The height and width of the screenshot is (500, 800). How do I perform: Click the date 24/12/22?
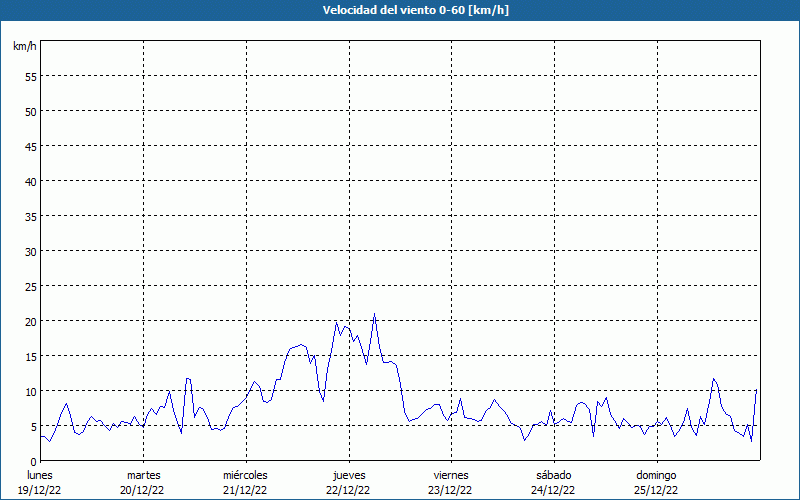click(553, 490)
